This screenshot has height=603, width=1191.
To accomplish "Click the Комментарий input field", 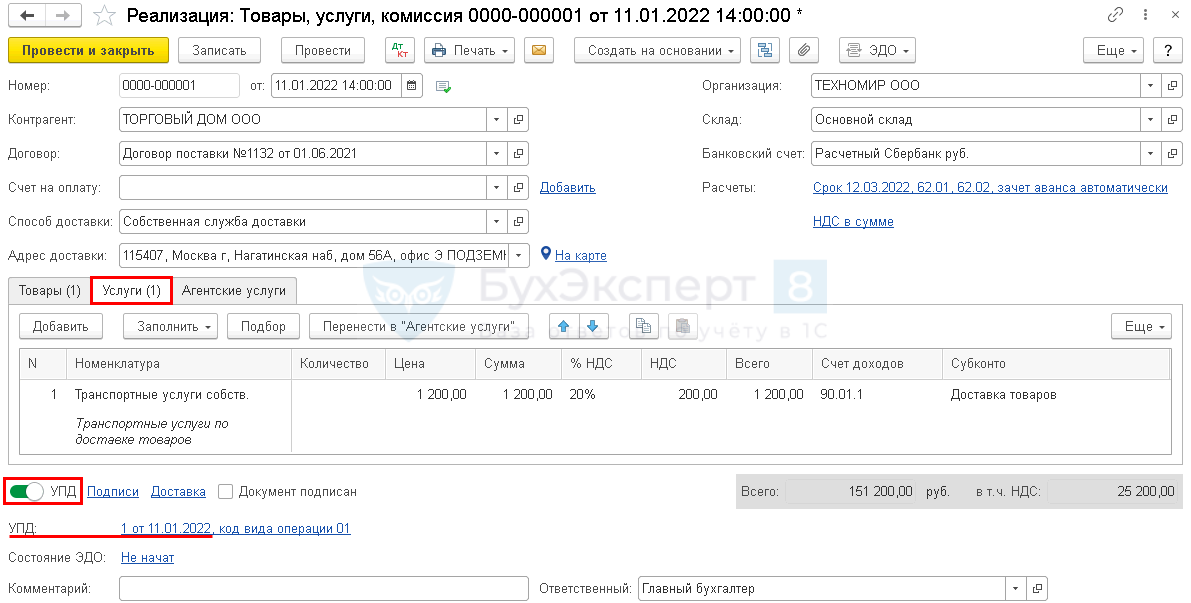I will [x=323, y=589].
